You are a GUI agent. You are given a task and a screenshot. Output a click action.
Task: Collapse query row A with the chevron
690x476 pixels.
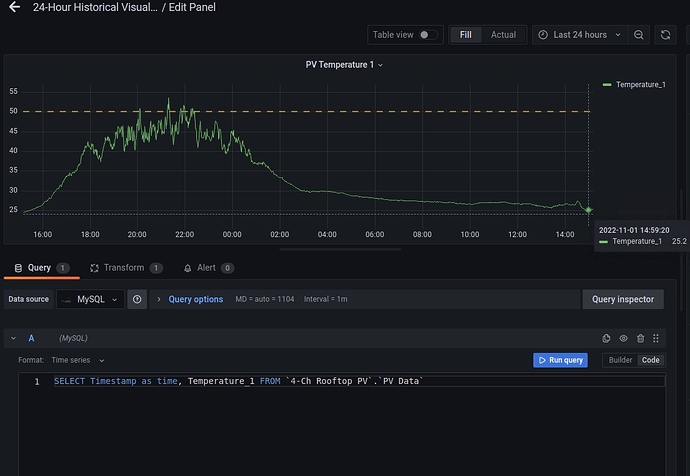(x=13, y=338)
